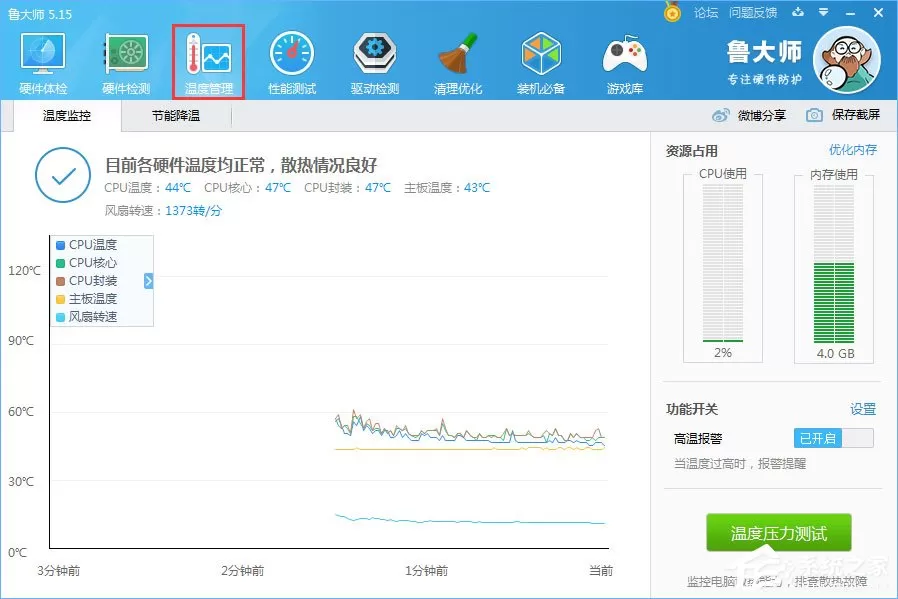Toggle 风扇转速 legend series

click(86, 317)
